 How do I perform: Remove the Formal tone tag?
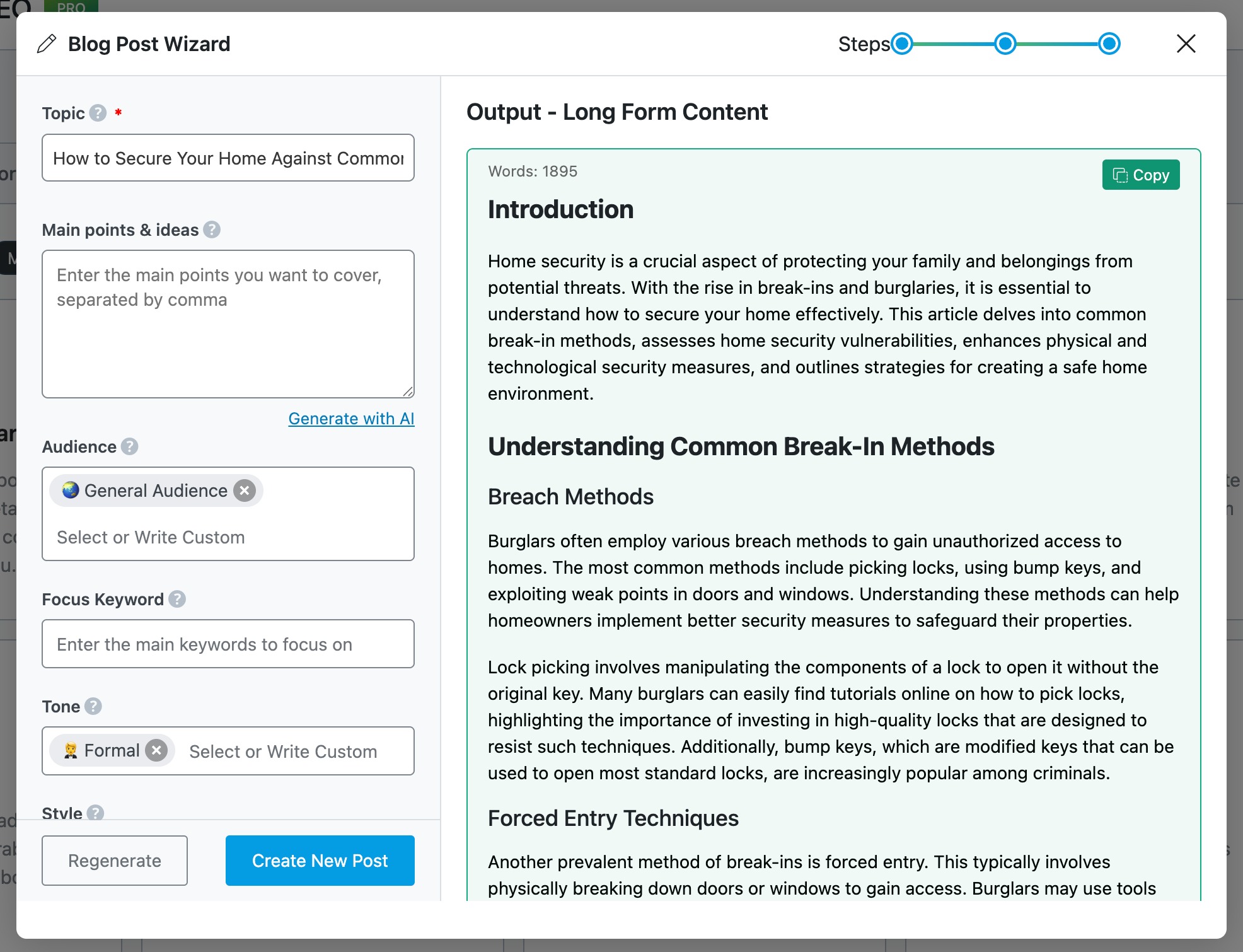point(156,750)
